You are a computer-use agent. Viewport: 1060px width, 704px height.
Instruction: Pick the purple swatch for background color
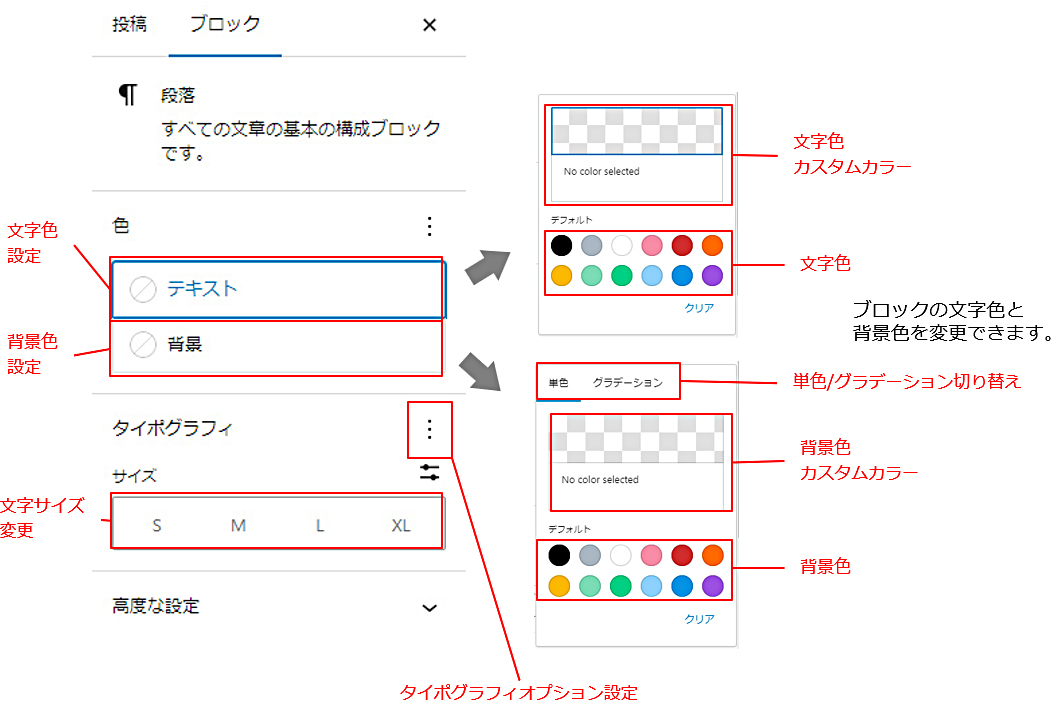(x=713, y=586)
